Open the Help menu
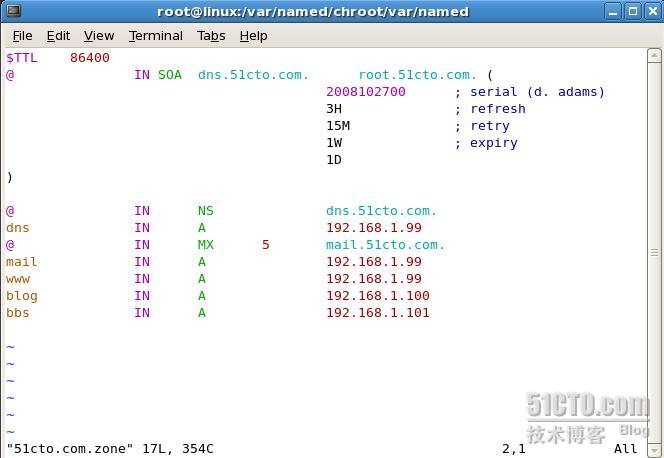The image size is (664, 458). click(253, 36)
